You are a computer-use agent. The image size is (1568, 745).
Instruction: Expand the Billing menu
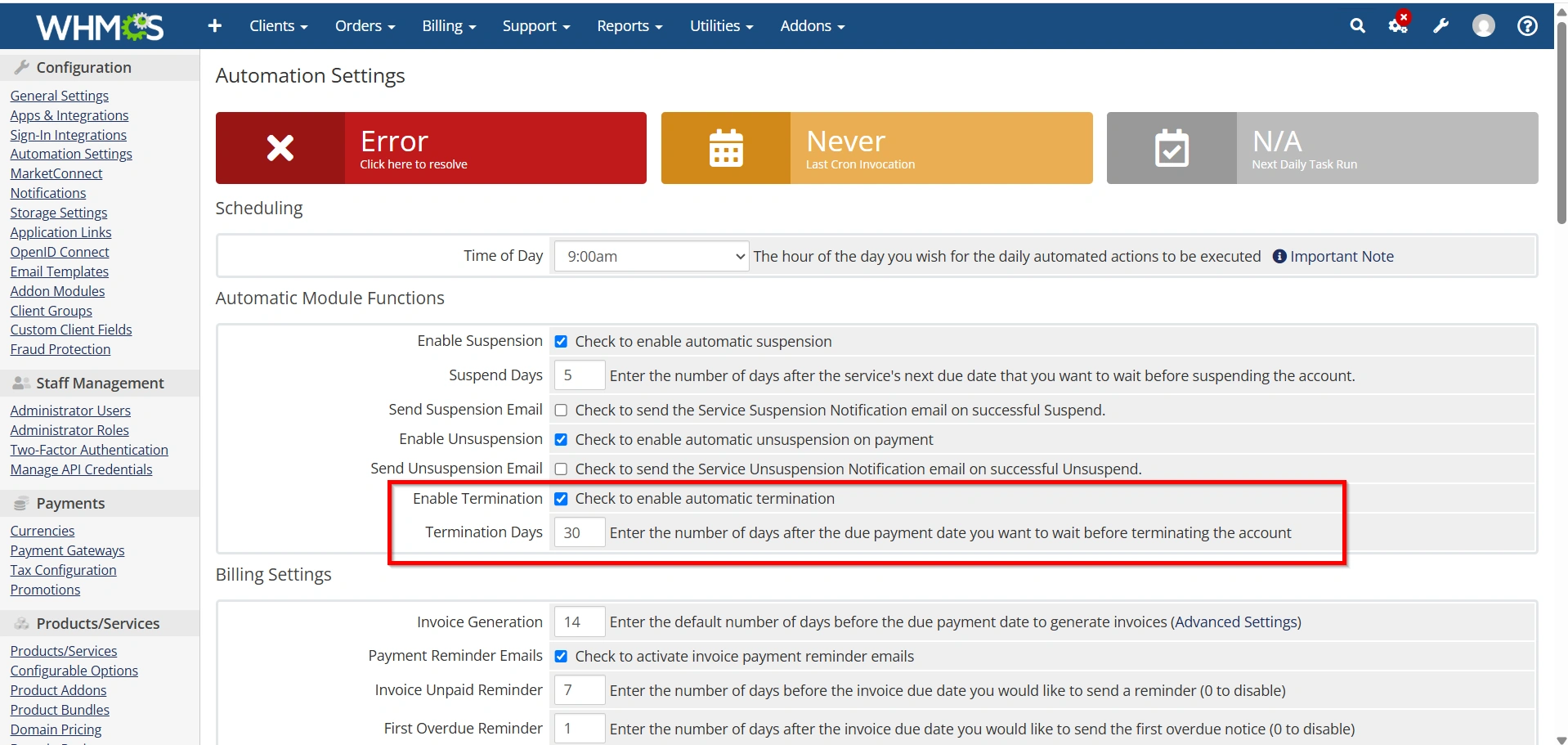click(x=449, y=26)
